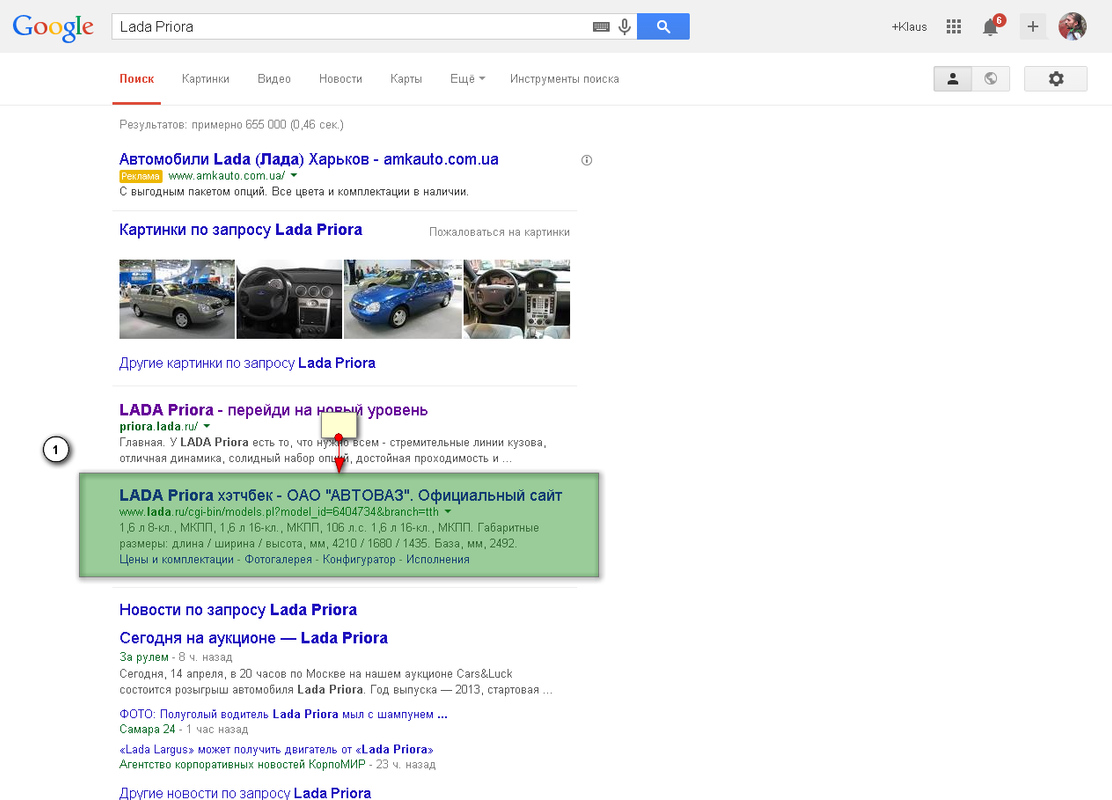Click the blue search magnifier button
Viewport: 1112px width, 800px height.
pos(663,26)
